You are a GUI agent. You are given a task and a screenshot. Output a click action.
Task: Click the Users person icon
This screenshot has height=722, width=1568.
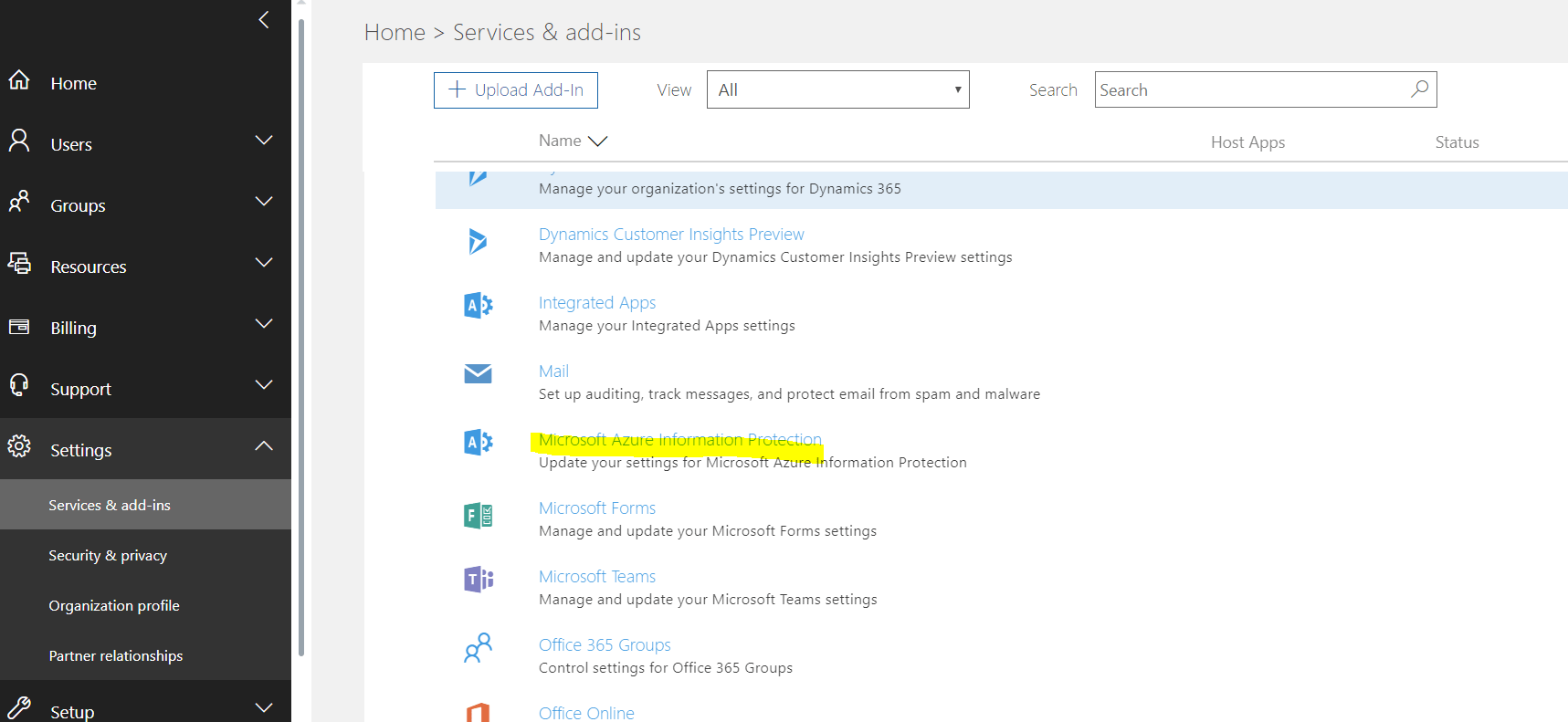[19, 141]
